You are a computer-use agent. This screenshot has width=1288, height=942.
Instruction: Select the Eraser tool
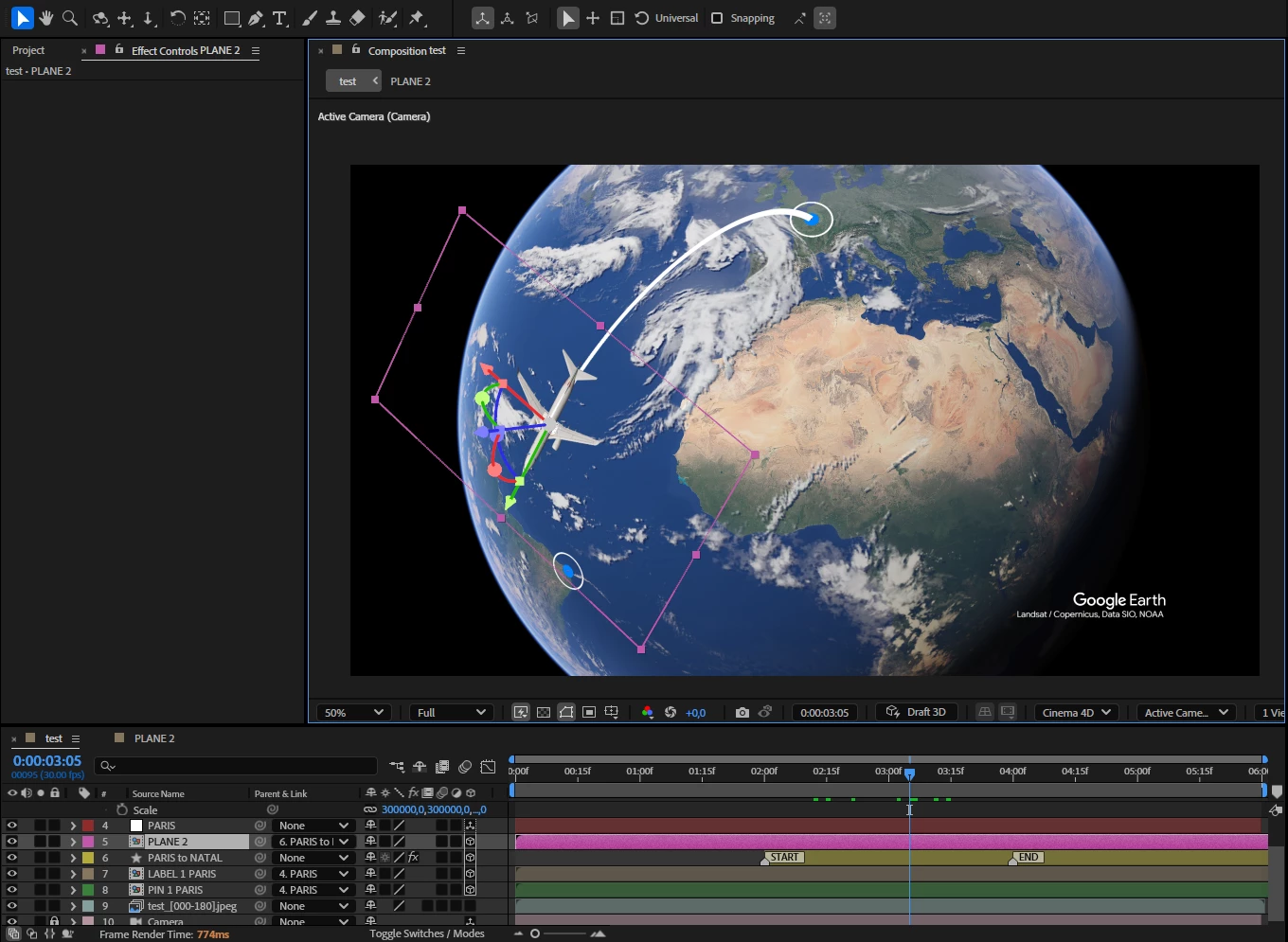(x=357, y=18)
